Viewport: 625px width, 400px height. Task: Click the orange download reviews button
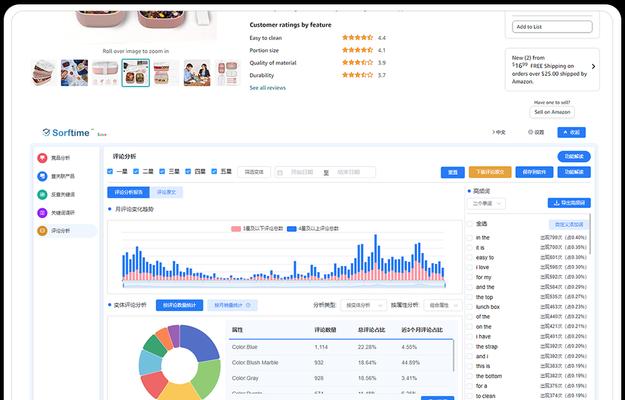[x=490, y=172]
